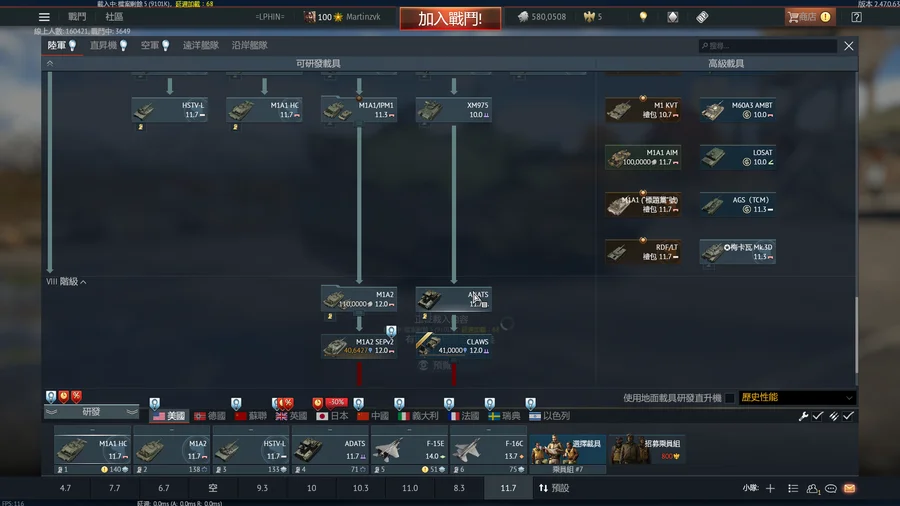Switch to the 直昇機 helicopters tab
Image resolution: width=900 pixels, height=506 pixels.
108,45
